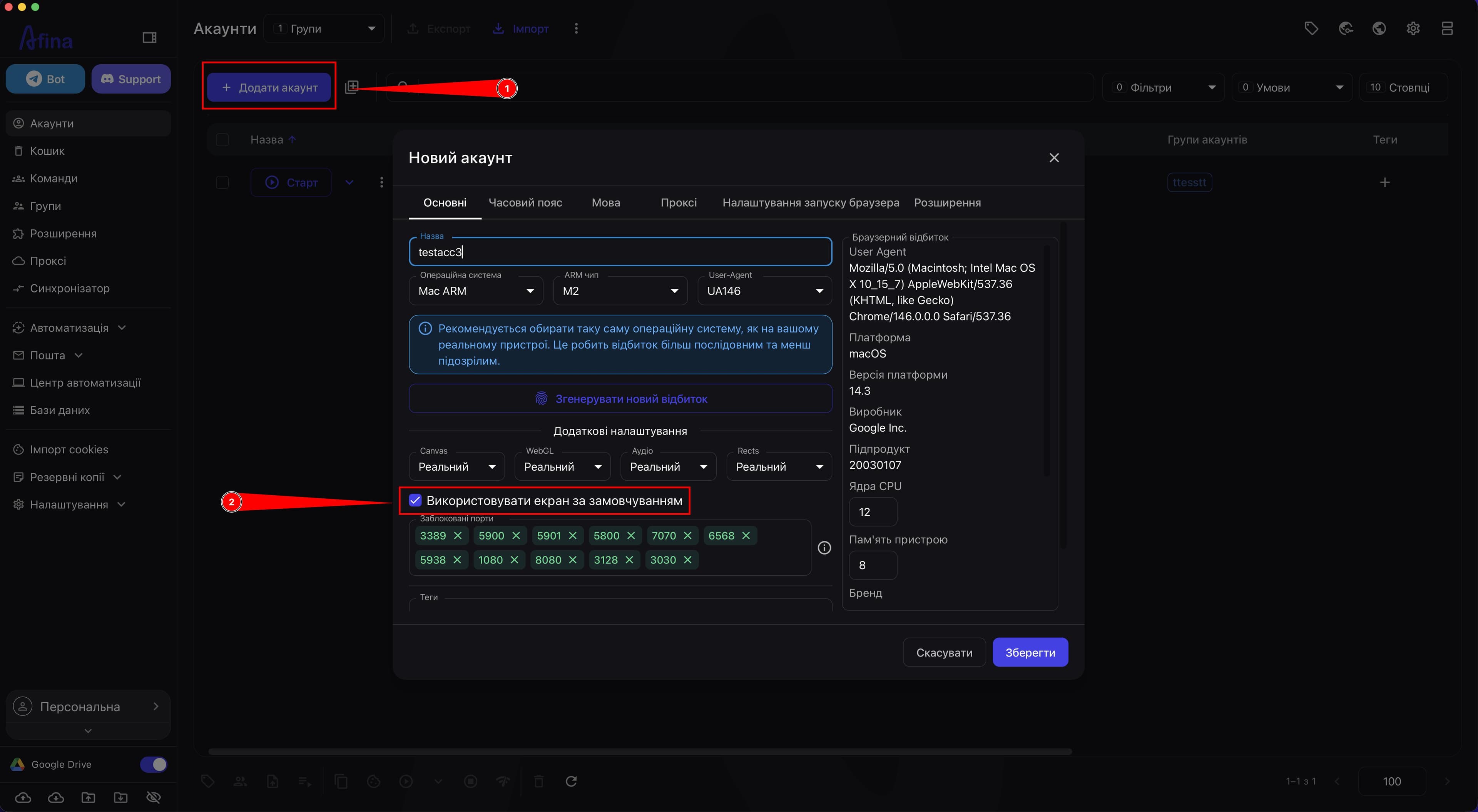Tick the select-all checkbox beside Назва

[222, 139]
